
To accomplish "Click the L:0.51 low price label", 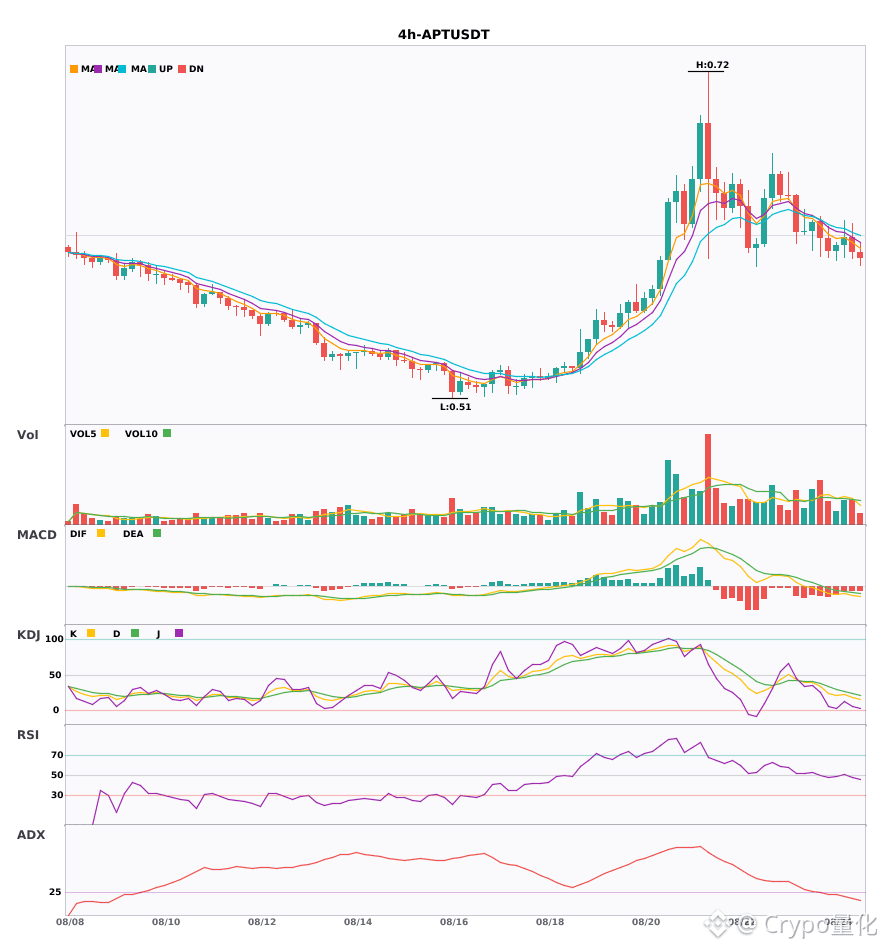I will click(456, 407).
